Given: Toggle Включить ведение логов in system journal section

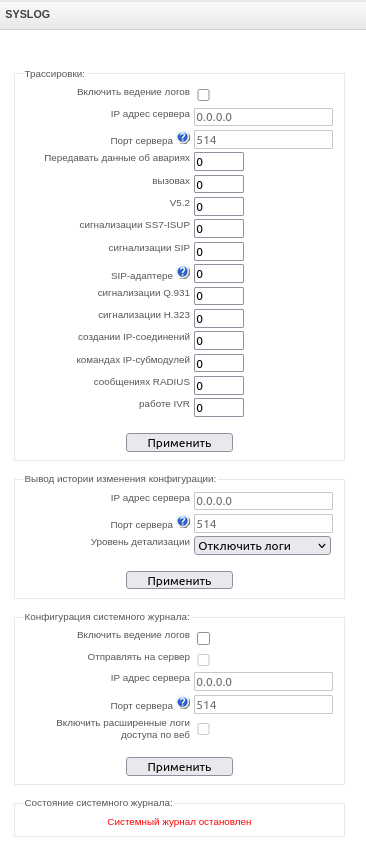Looking at the screenshot, I should 203,638.
